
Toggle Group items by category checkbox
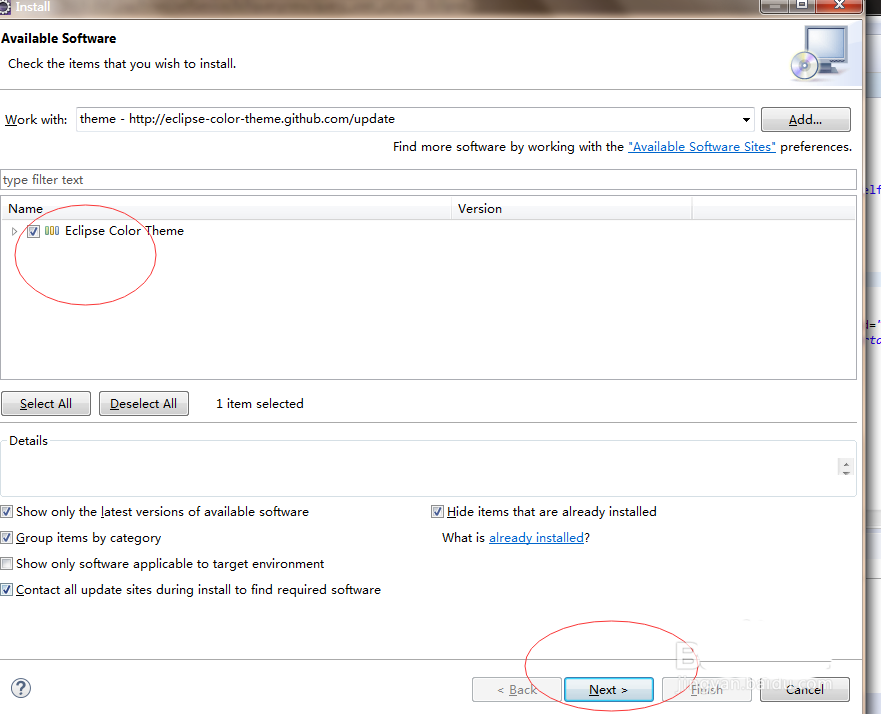[x=6, y=538]
